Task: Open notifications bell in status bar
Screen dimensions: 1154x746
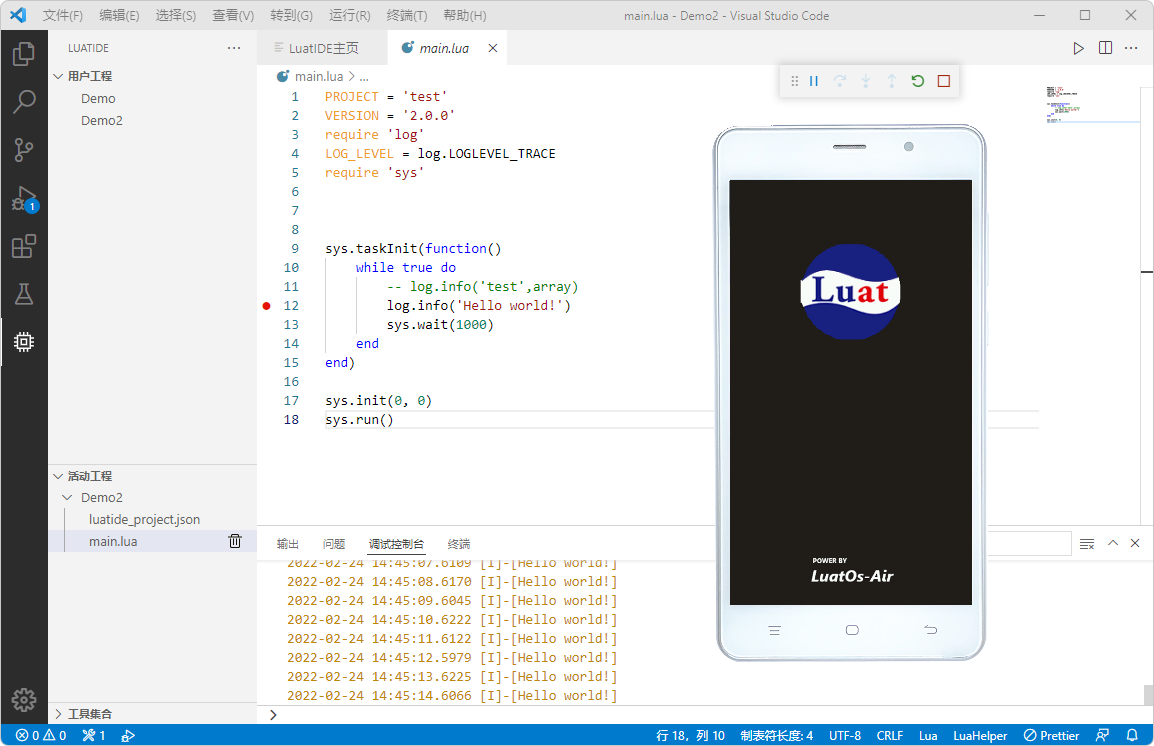Action: pos(1132,735)
